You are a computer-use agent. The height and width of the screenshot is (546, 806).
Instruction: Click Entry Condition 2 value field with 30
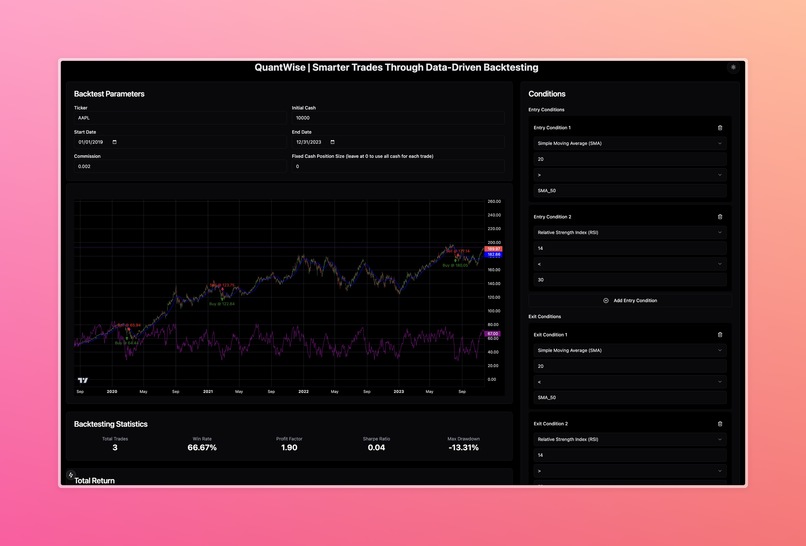click(x=630, y=280)
